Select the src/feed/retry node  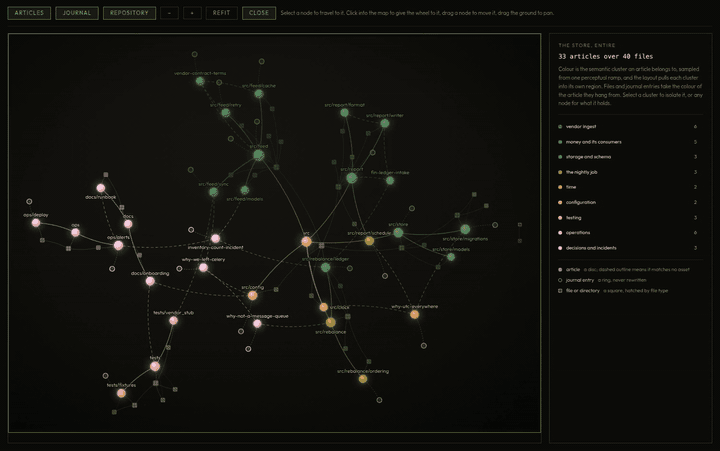coord(225,113)
